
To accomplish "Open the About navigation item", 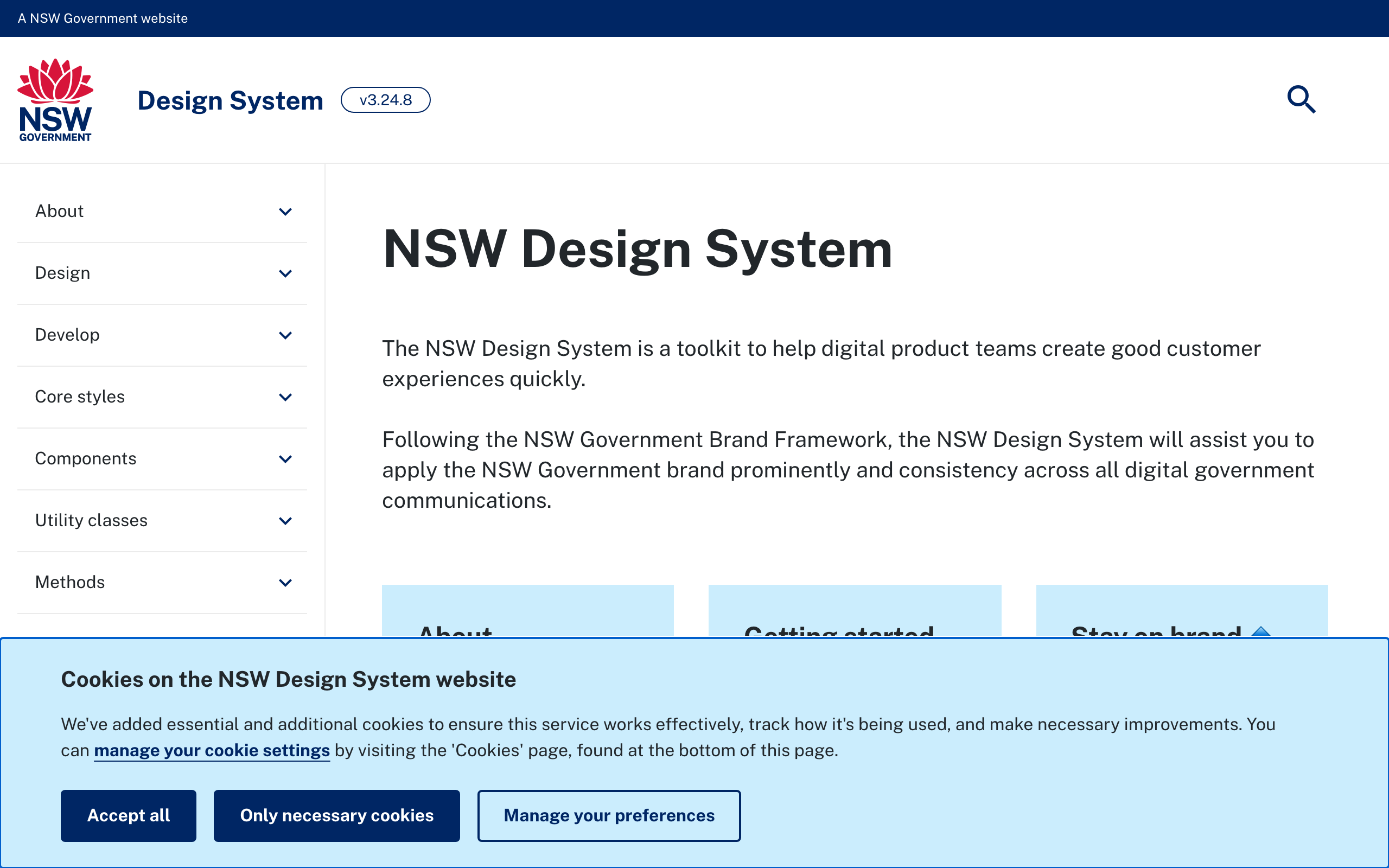I will coord(162,212).
